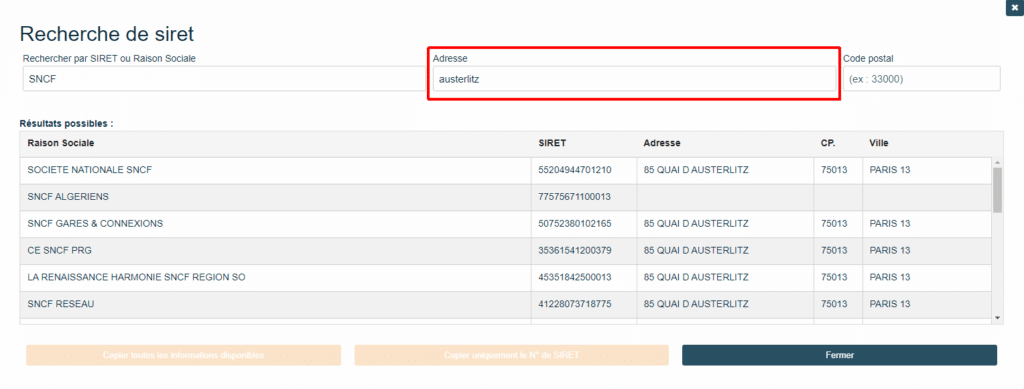Click the results list scrollbar thumb
Viewport: 1024px width, 389px height.
997,190
